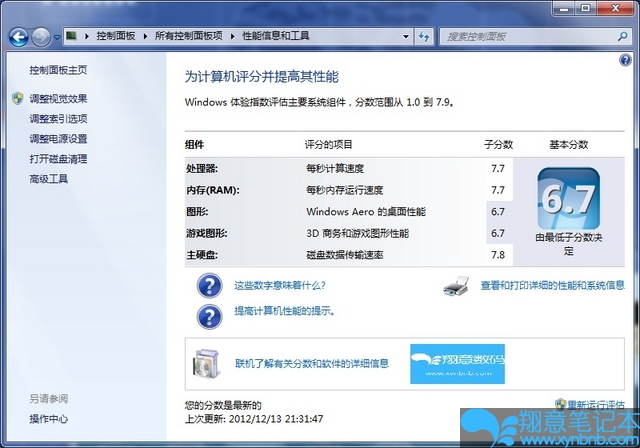Click the printer icon
This screenshot has width=640, height=448.
456,286
